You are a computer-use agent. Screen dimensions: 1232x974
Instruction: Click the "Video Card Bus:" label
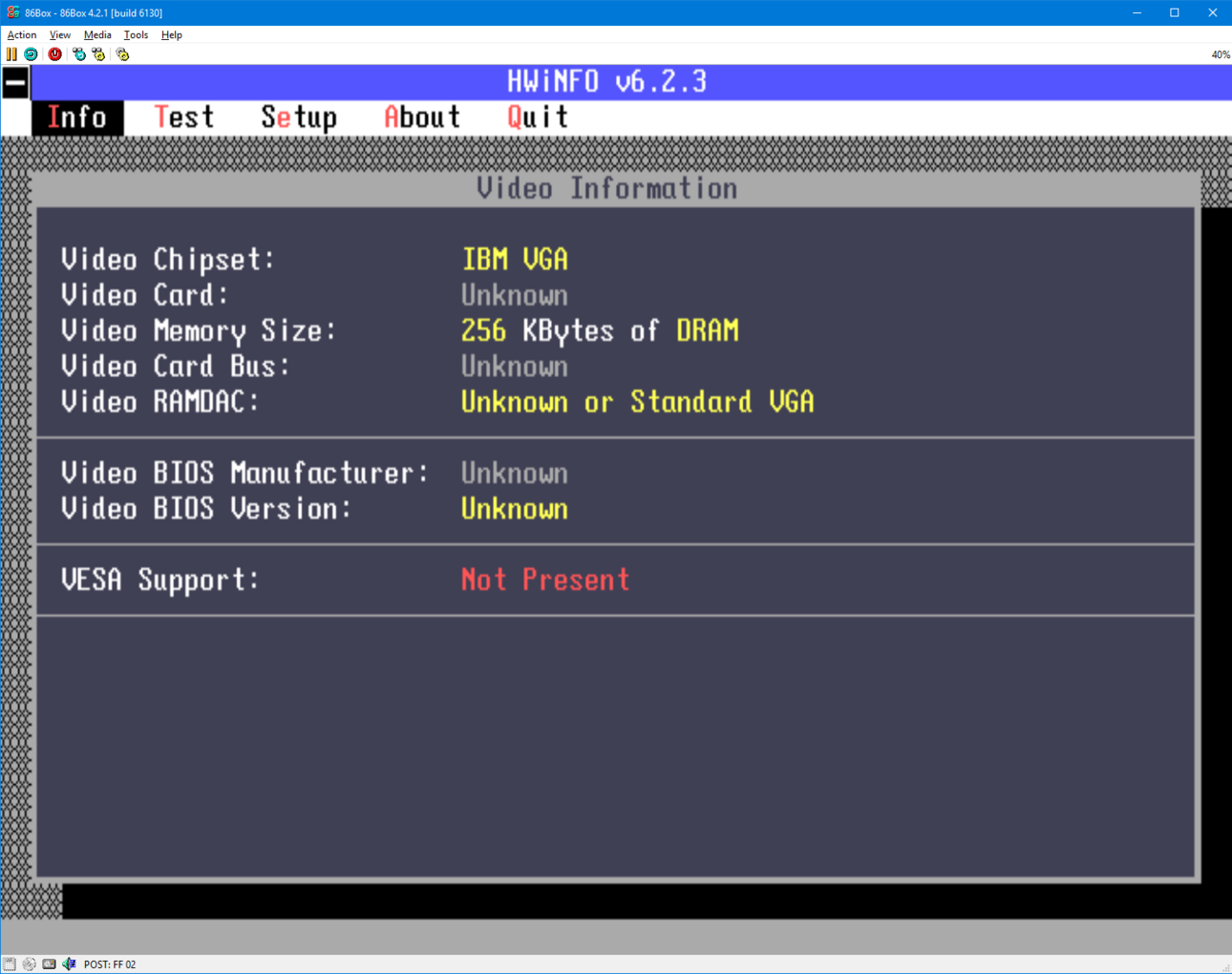(x=176, y=367)
